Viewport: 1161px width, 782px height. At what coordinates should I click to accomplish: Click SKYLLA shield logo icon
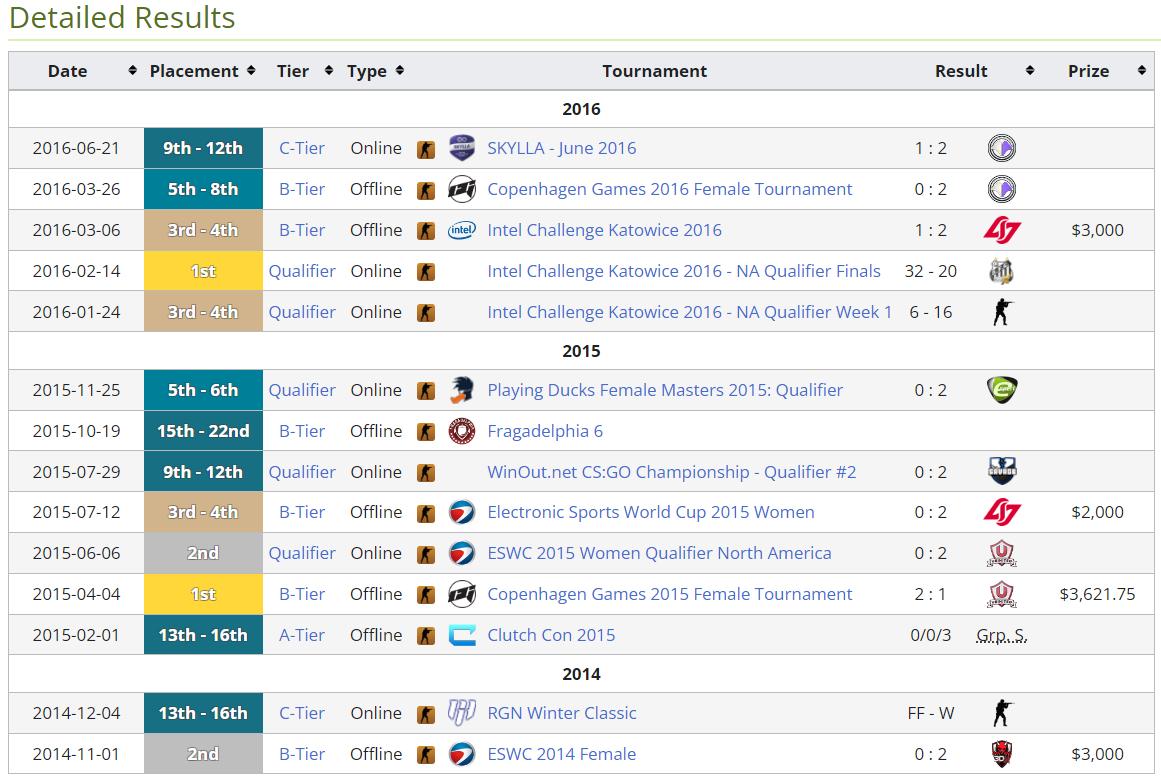click(x=462, y=148)
